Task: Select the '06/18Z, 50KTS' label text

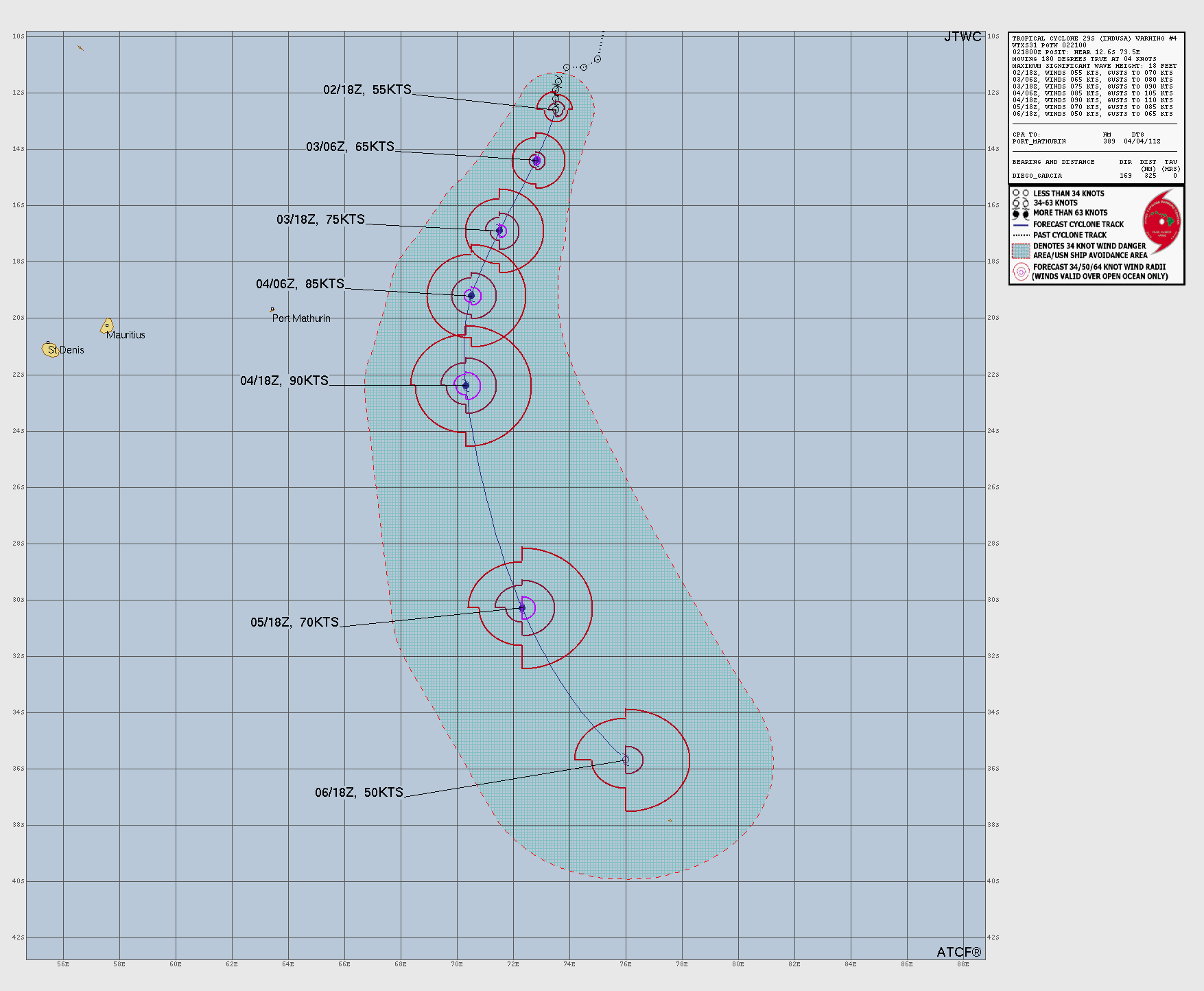Action: click(x=359, y=793)
